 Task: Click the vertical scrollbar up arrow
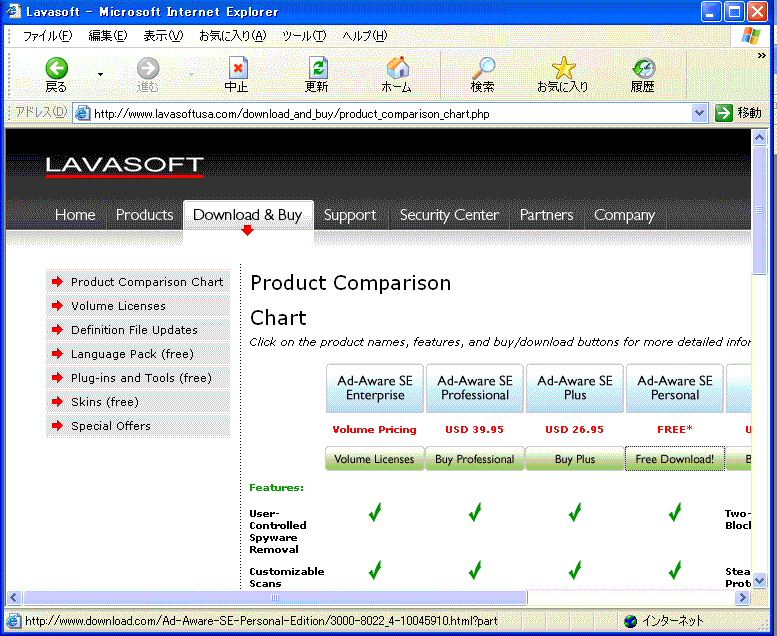pos(759,137)
